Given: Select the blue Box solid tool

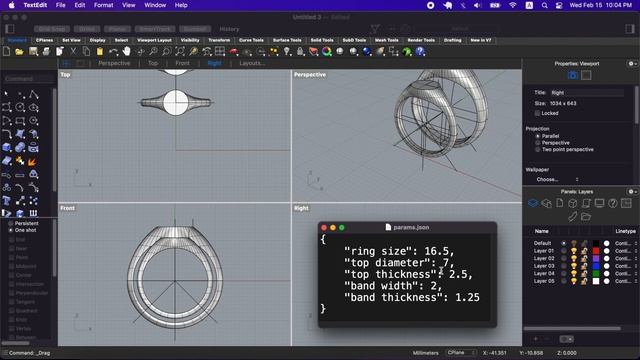Looking at the screenshot, I should [7, 147].
